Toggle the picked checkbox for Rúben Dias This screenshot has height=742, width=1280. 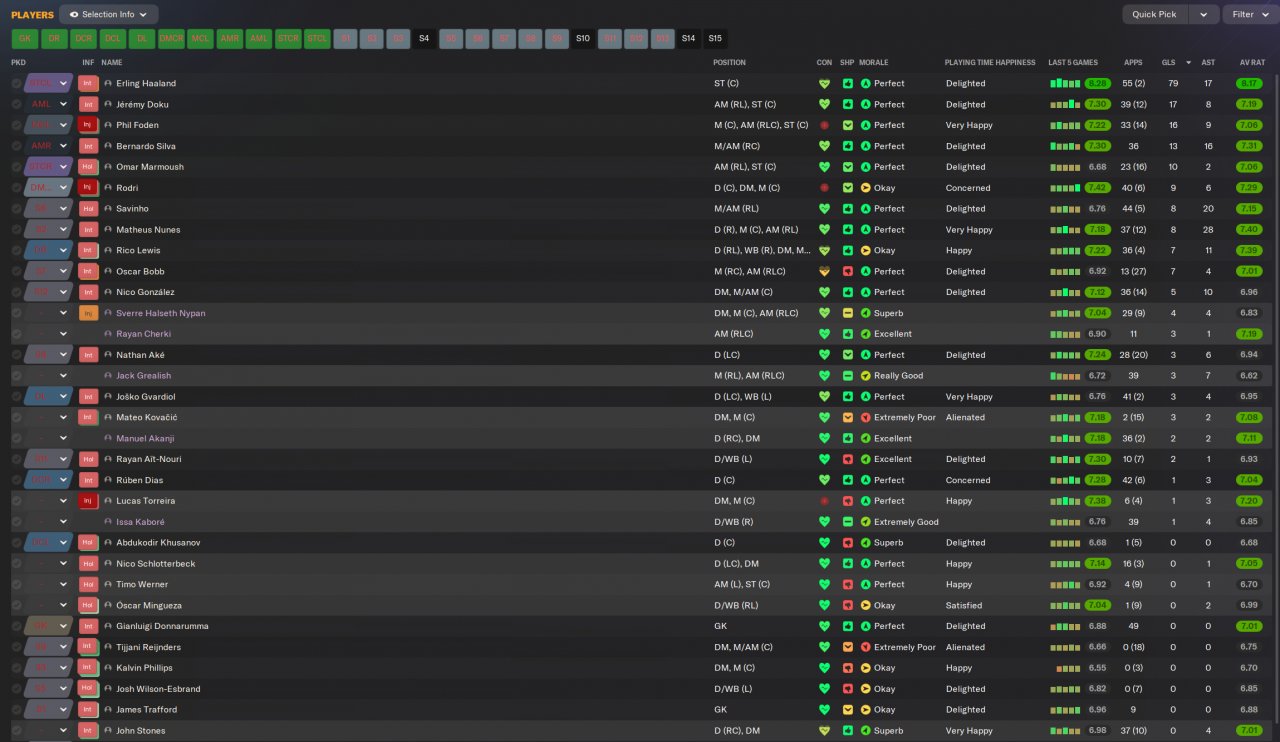pyautogui.click(x=17, y=480)
